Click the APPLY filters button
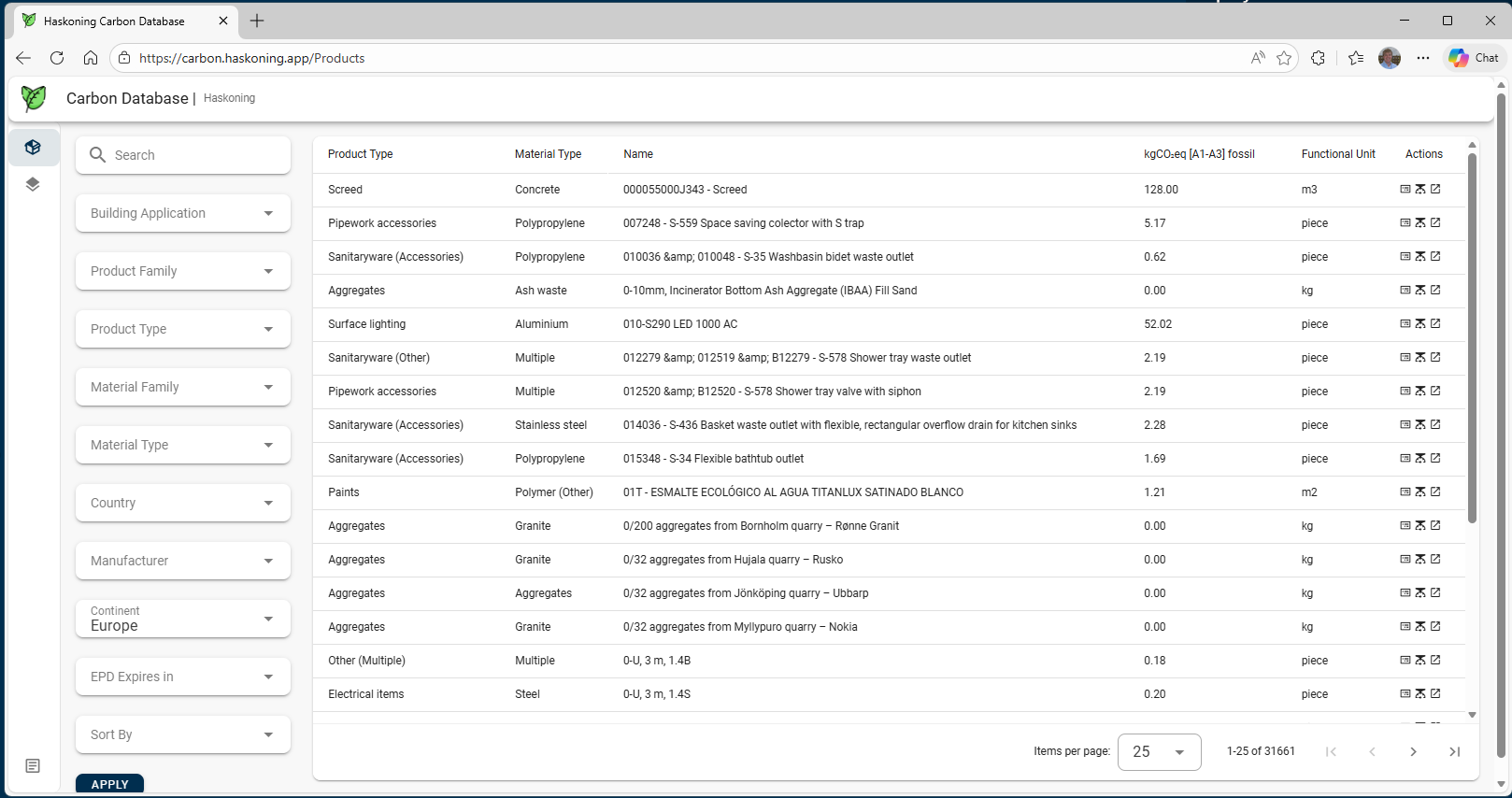This screenshot has height=798, width=1512. click(x=109, y=784)
